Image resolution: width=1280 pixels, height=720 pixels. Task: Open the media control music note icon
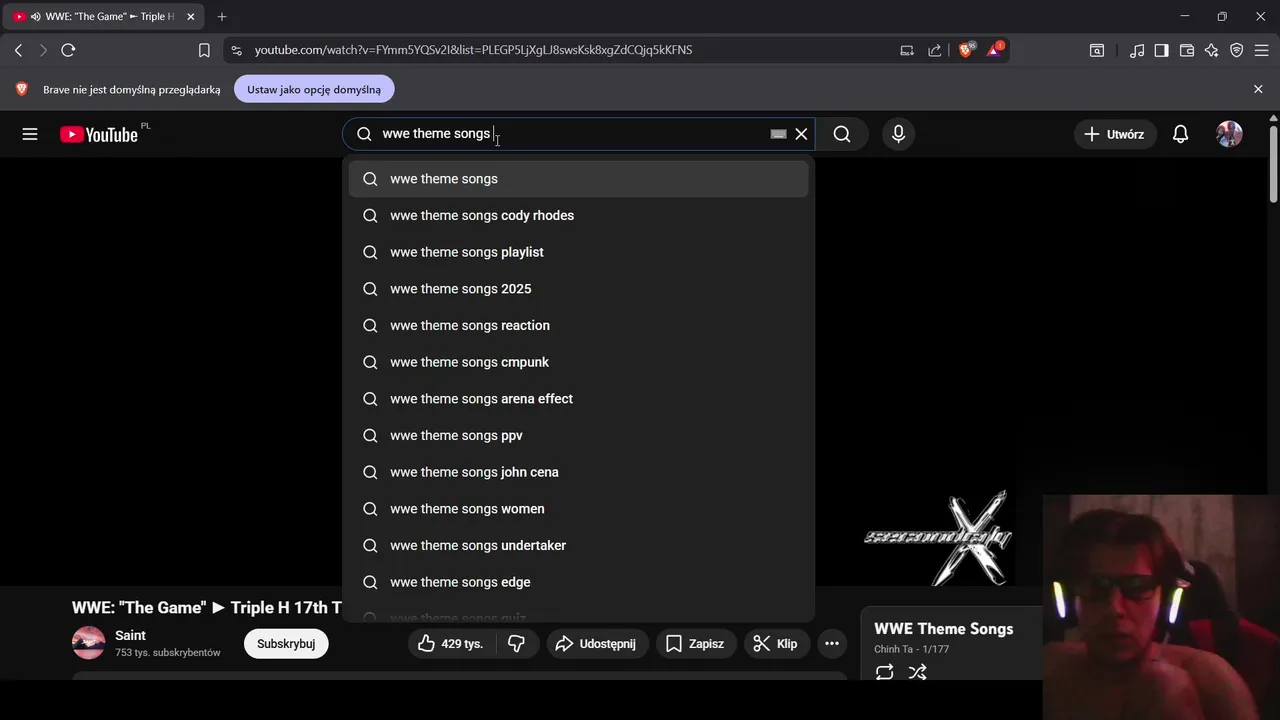pyautogui.click(x=1137, y=50)
